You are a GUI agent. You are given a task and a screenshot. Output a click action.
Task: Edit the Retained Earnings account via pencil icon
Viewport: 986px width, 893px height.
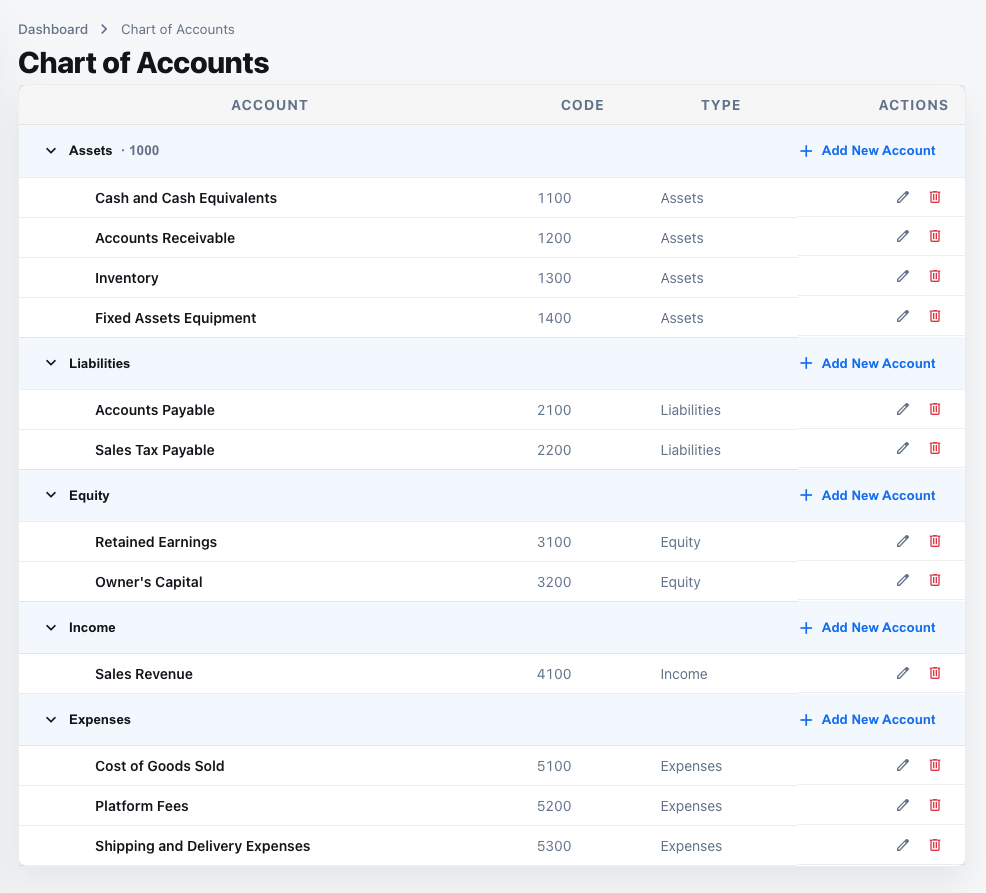coord(903,541)
